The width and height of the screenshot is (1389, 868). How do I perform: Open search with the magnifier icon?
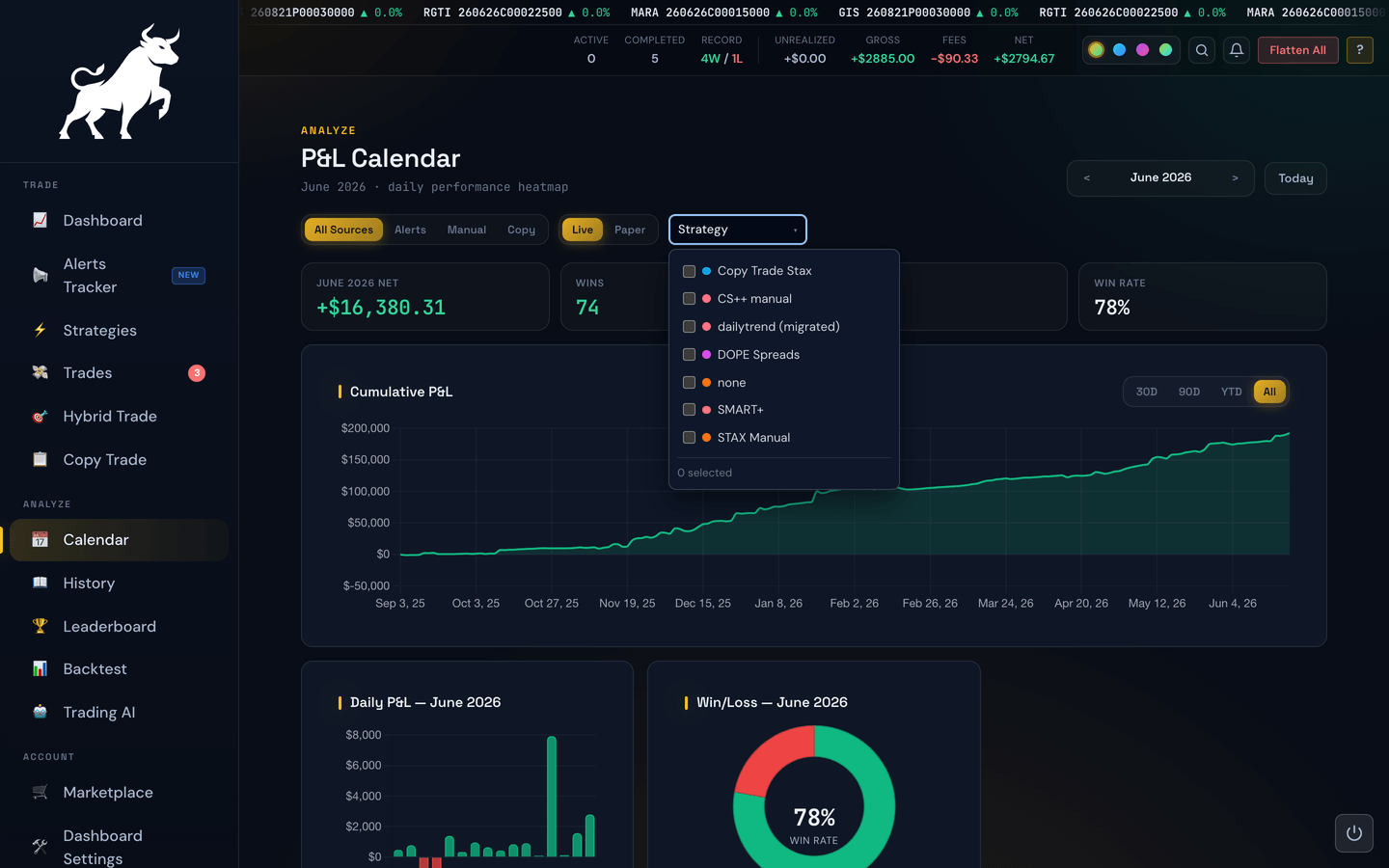tap(1202, 50)
